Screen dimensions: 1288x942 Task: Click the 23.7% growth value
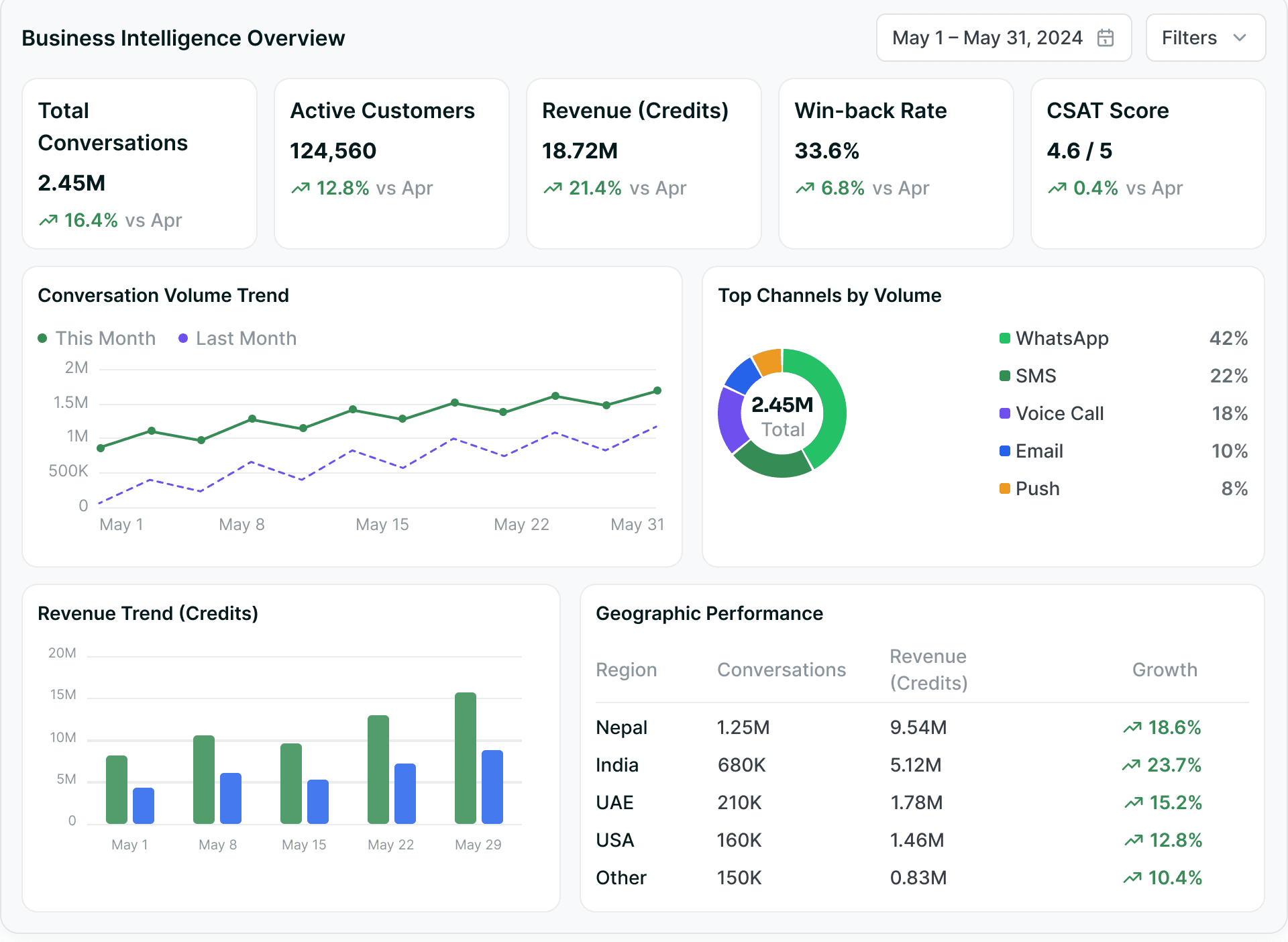[x=1174, y=765]
